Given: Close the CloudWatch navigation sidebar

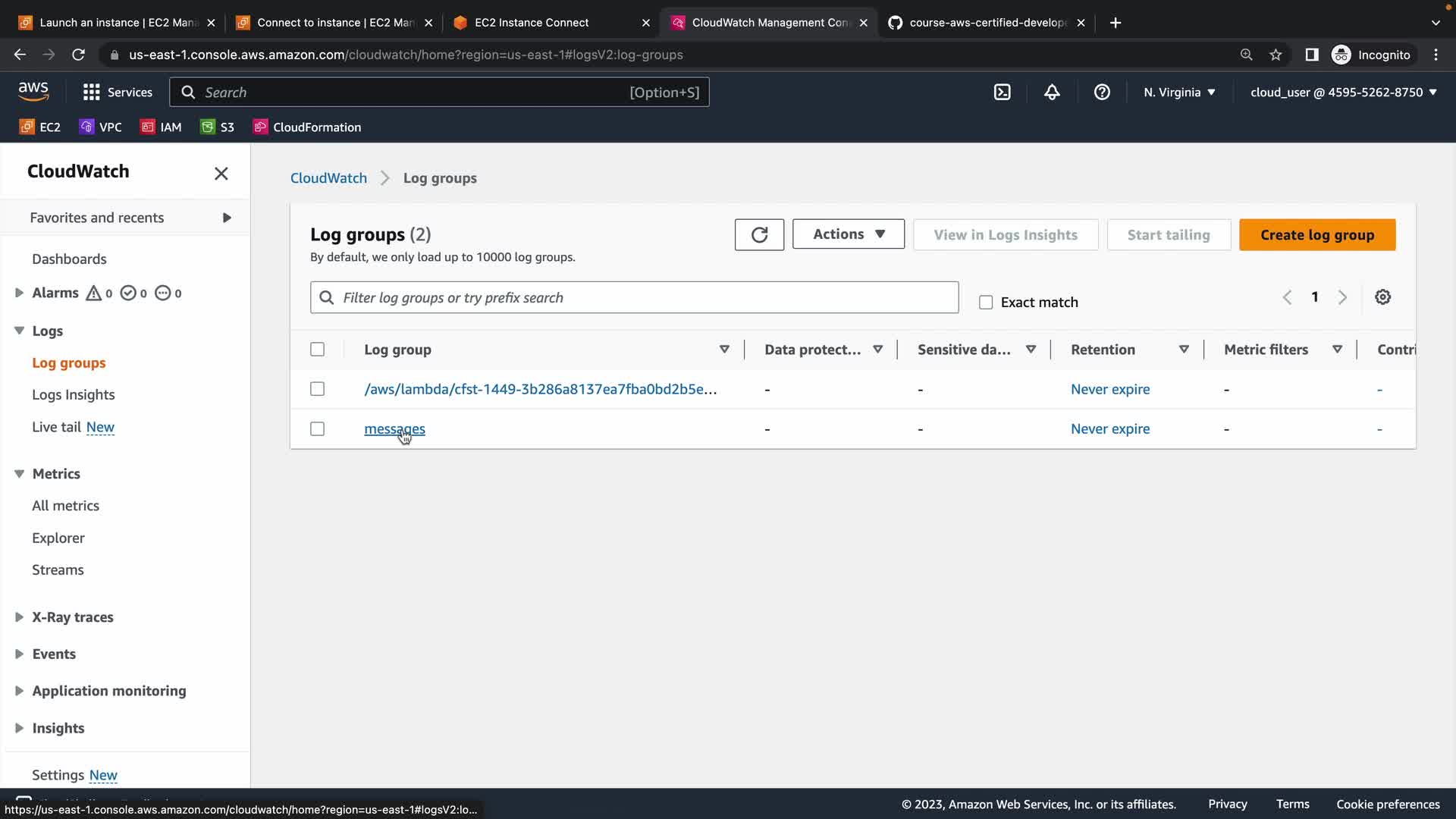Looking at the screenshot, I should [x=221, y=174].
